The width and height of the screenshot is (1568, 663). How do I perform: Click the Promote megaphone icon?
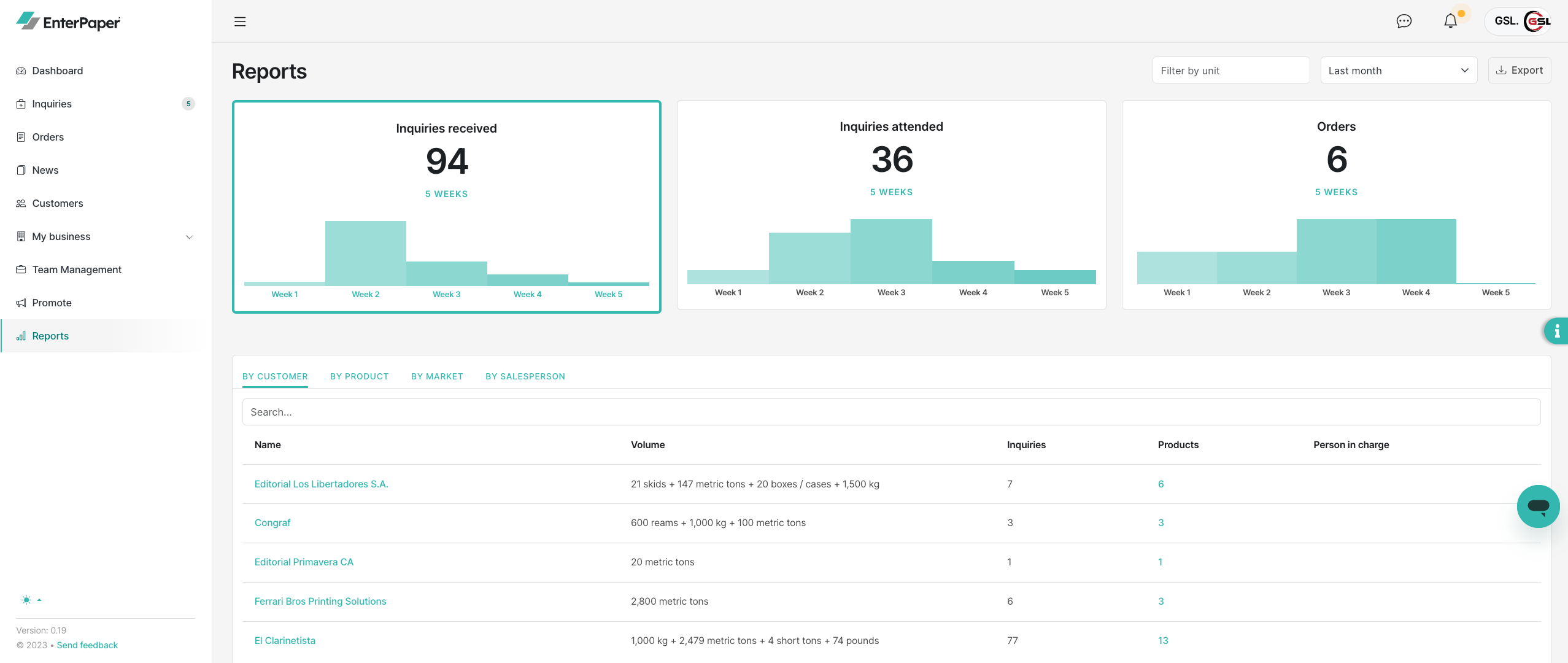[x=21, y=303]
